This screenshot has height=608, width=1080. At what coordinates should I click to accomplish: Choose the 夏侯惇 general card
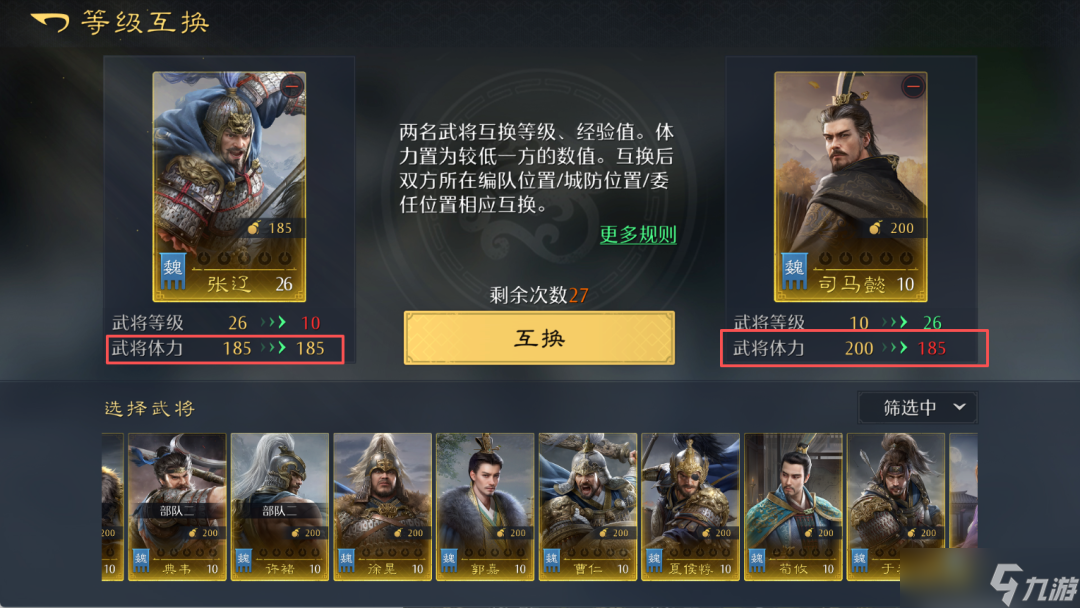[690, 507]
